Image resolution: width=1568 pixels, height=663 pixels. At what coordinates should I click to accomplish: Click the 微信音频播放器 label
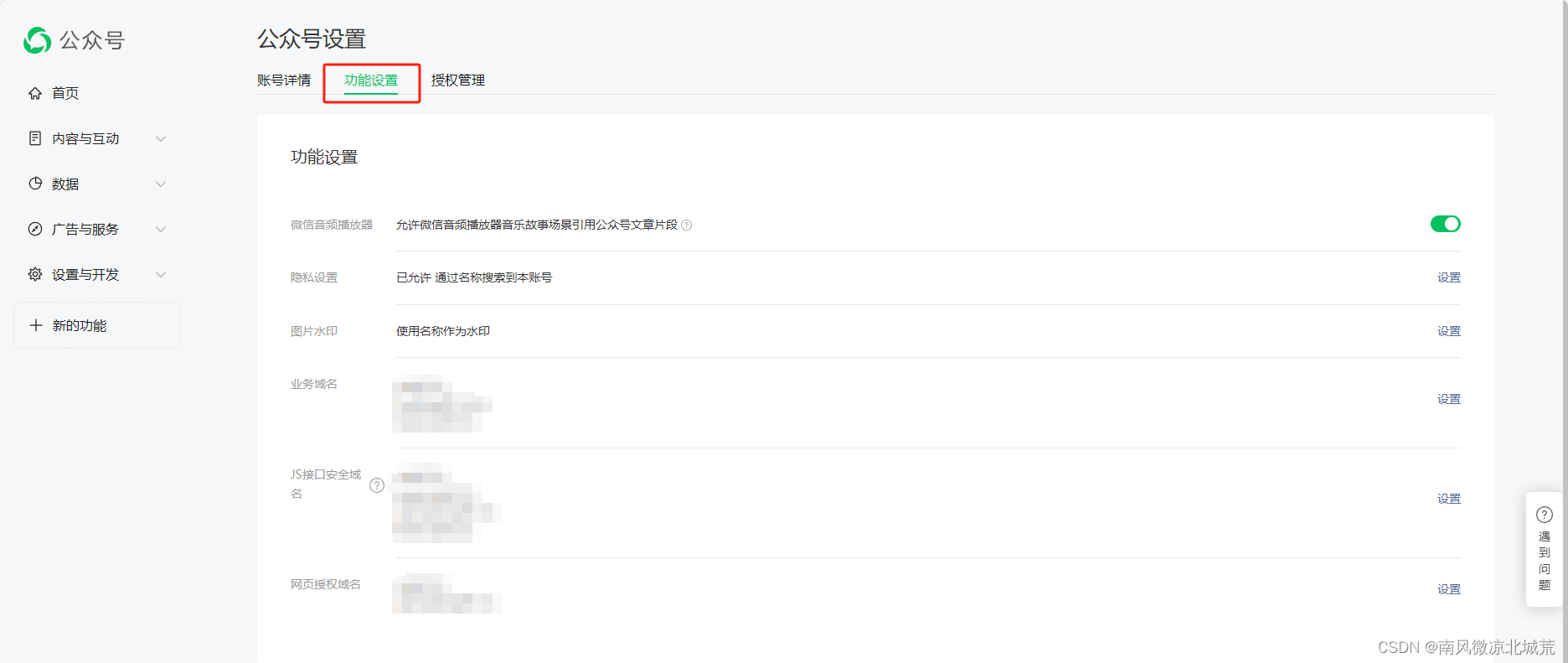[332, 225]
